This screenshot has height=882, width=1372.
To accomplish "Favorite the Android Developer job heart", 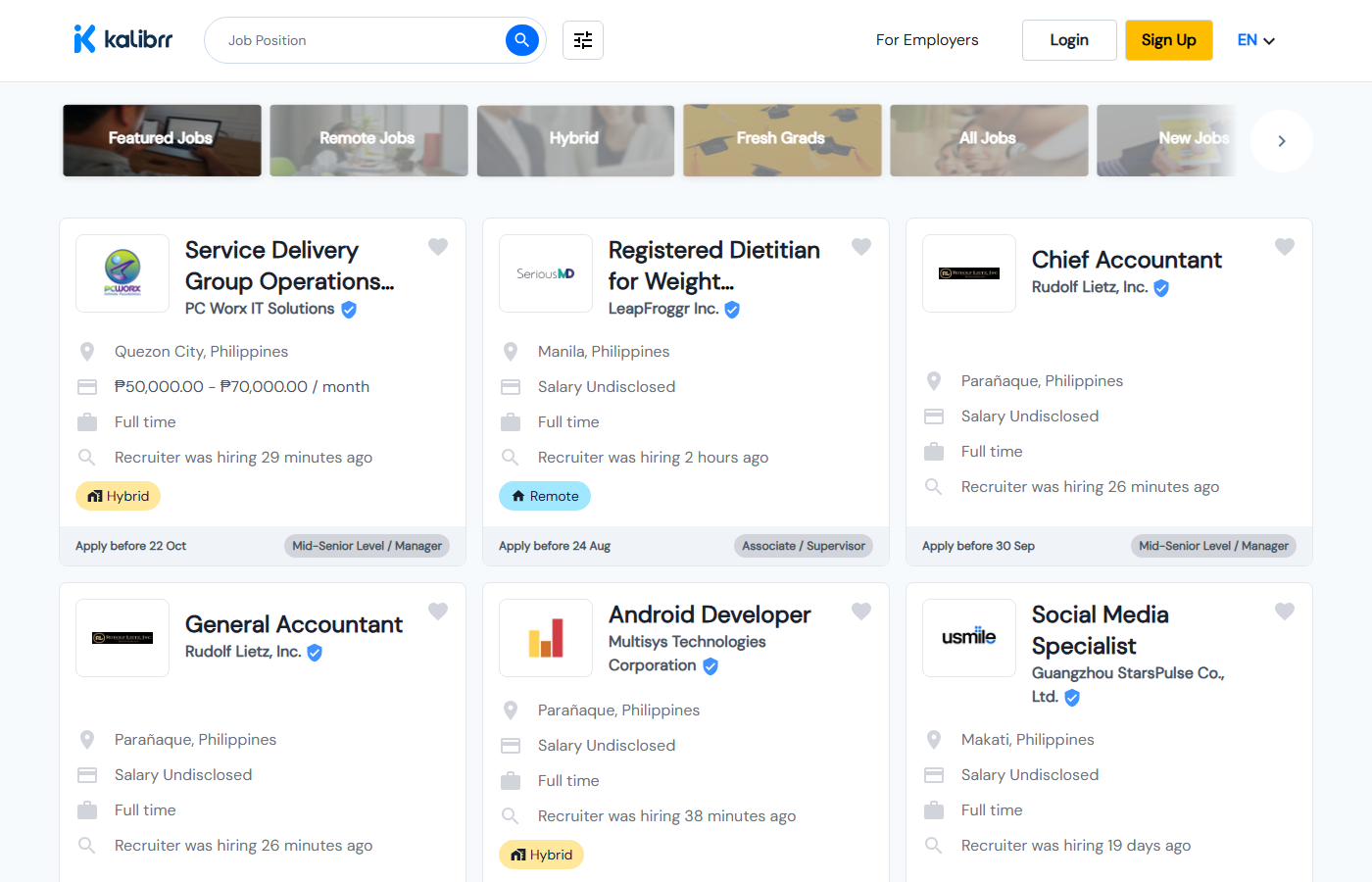I will pos(861,612).
